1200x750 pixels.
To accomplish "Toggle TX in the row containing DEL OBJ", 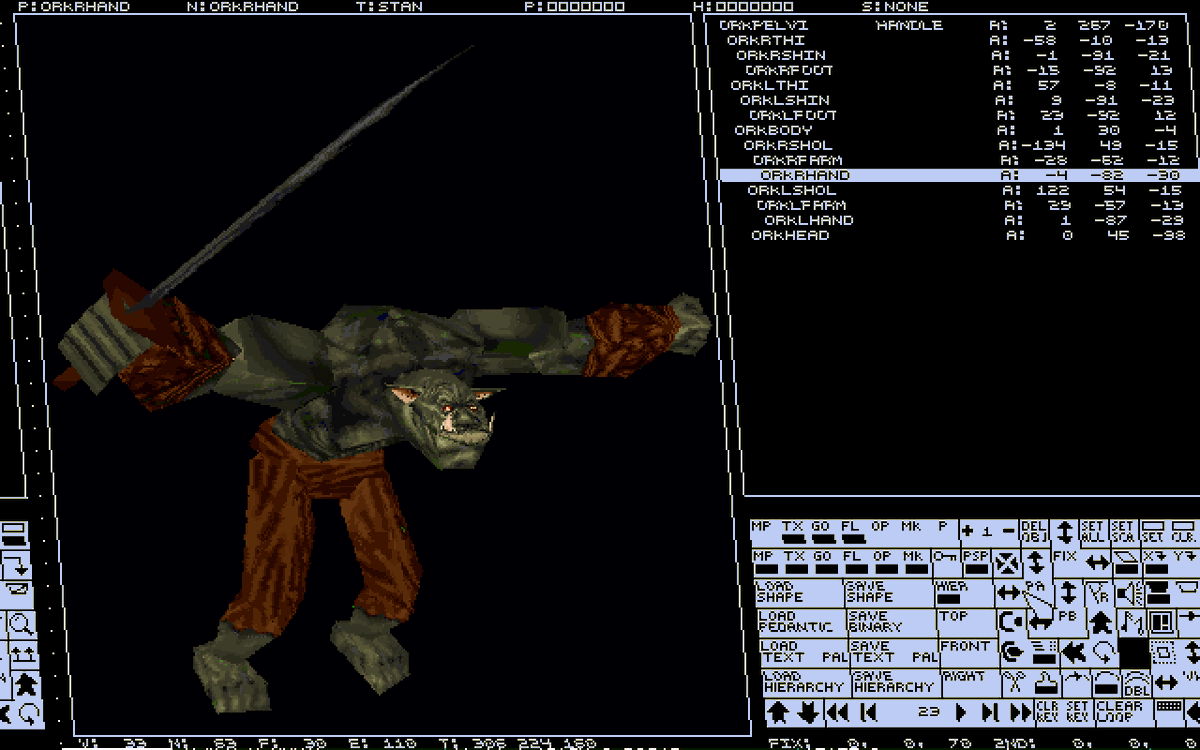I will (794, 531).
